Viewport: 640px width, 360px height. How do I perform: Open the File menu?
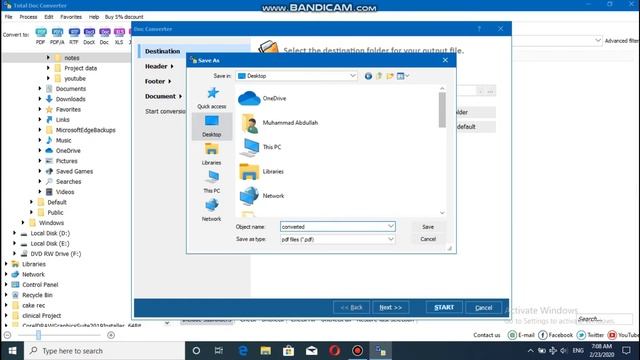9,17
